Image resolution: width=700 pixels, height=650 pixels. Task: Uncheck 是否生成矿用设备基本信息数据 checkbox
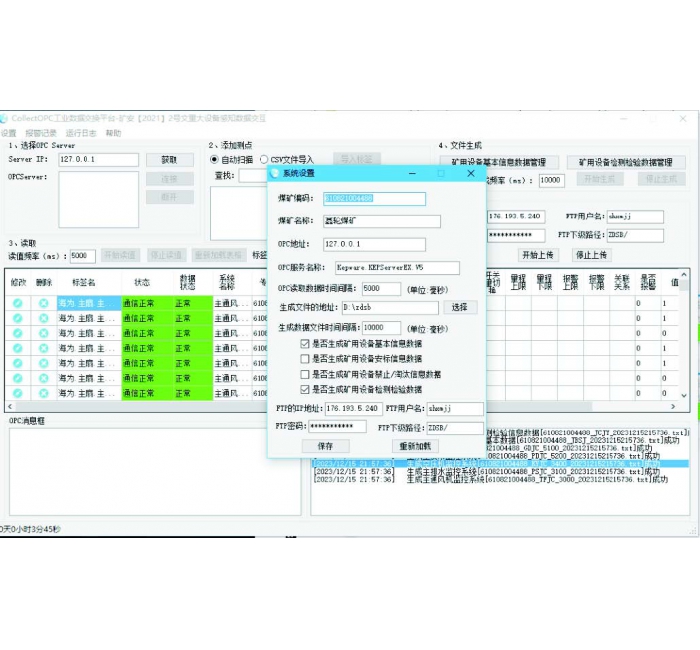point(306,343)
